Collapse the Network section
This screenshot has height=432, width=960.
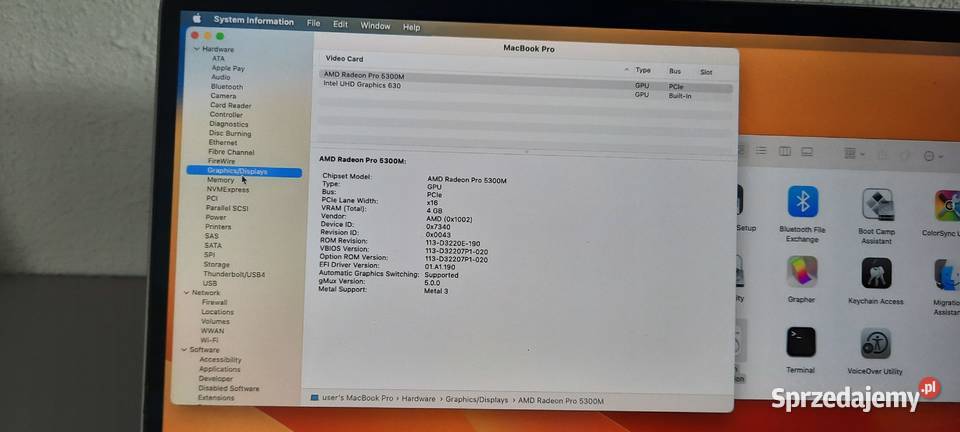pos(187,292)
